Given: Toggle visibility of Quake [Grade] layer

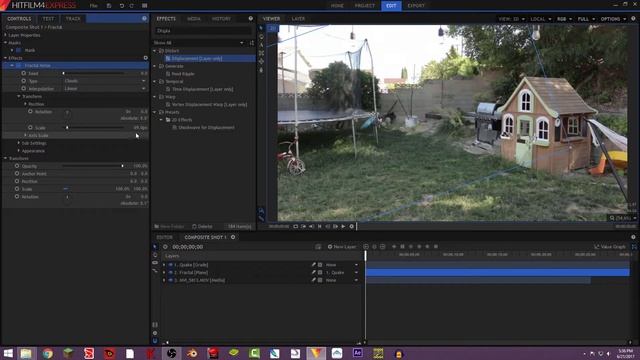Looking at the screenshot, I should (171, 264).
